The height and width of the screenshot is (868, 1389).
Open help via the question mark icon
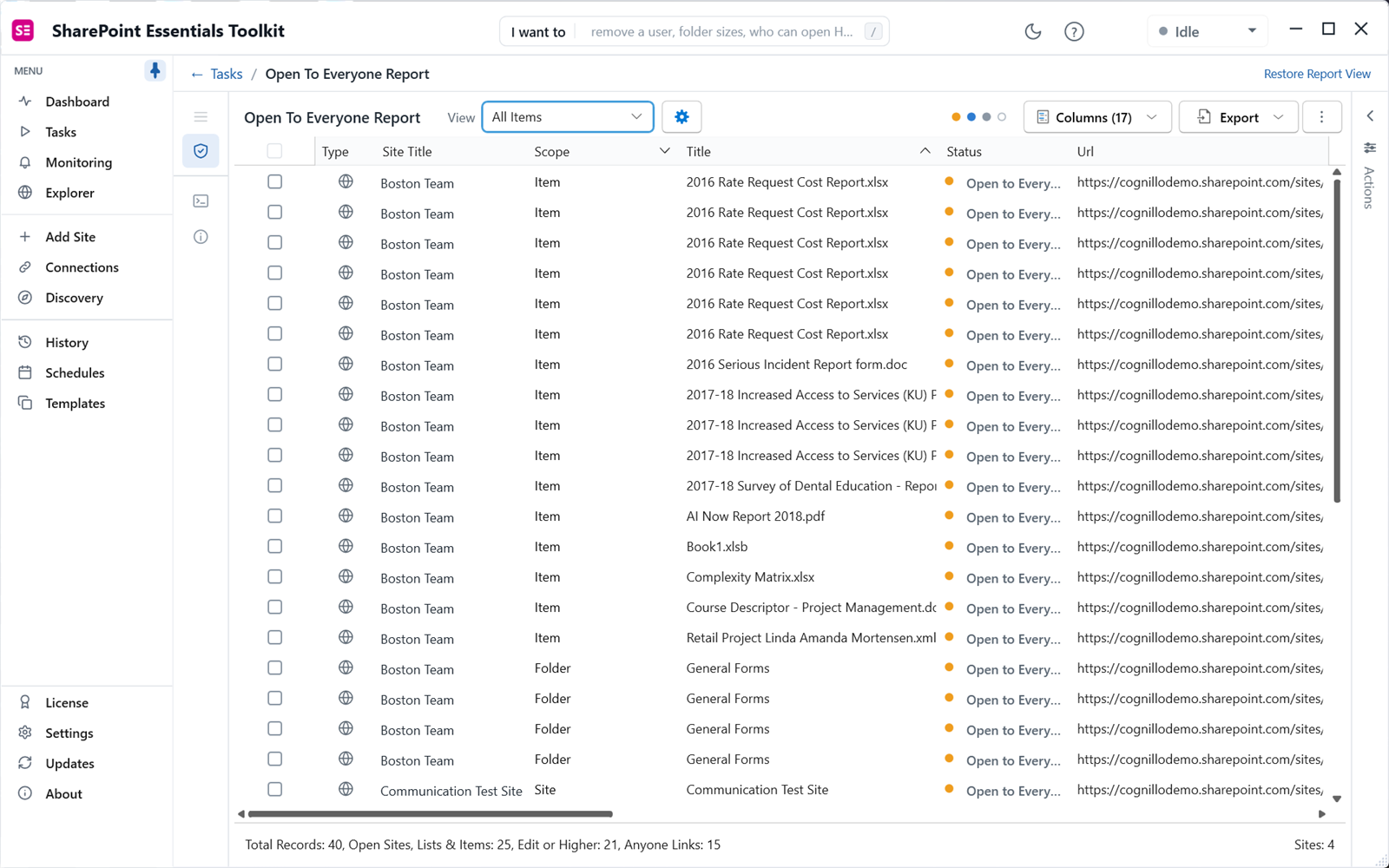tap(1074, 31)
